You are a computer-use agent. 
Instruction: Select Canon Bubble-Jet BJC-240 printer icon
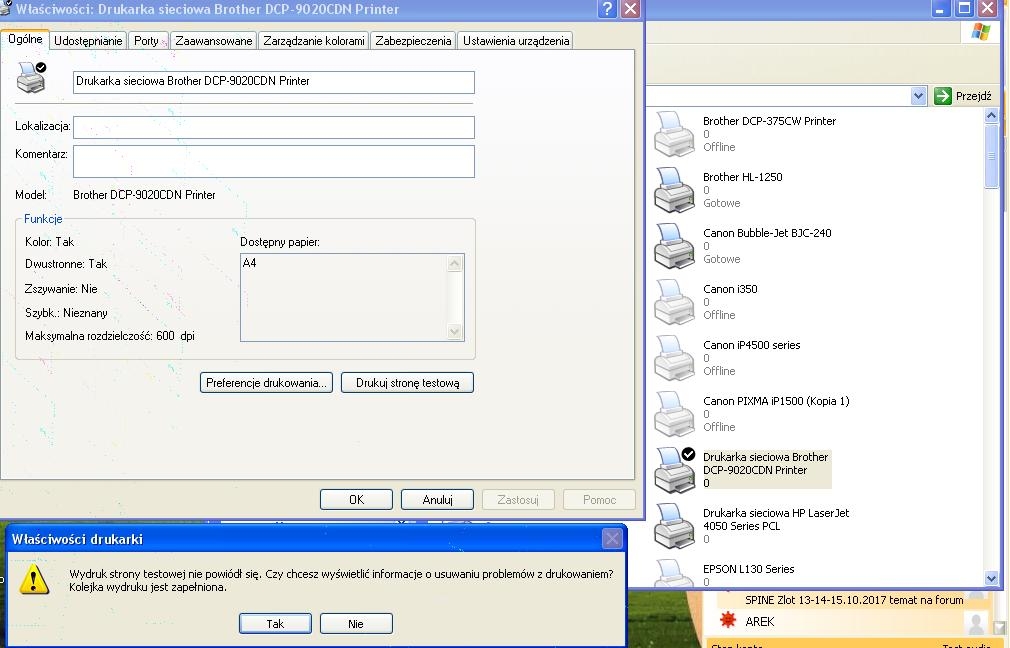(674, 245)
